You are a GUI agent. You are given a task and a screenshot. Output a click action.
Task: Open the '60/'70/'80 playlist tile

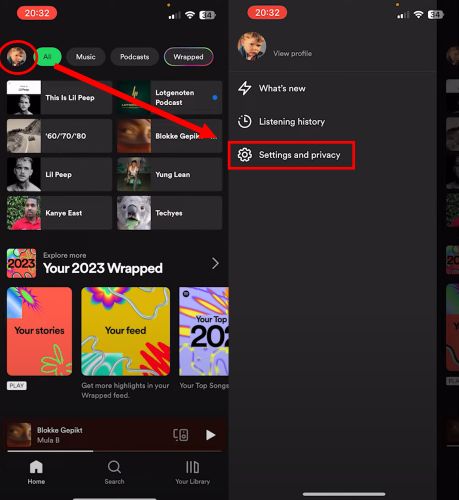59,136
